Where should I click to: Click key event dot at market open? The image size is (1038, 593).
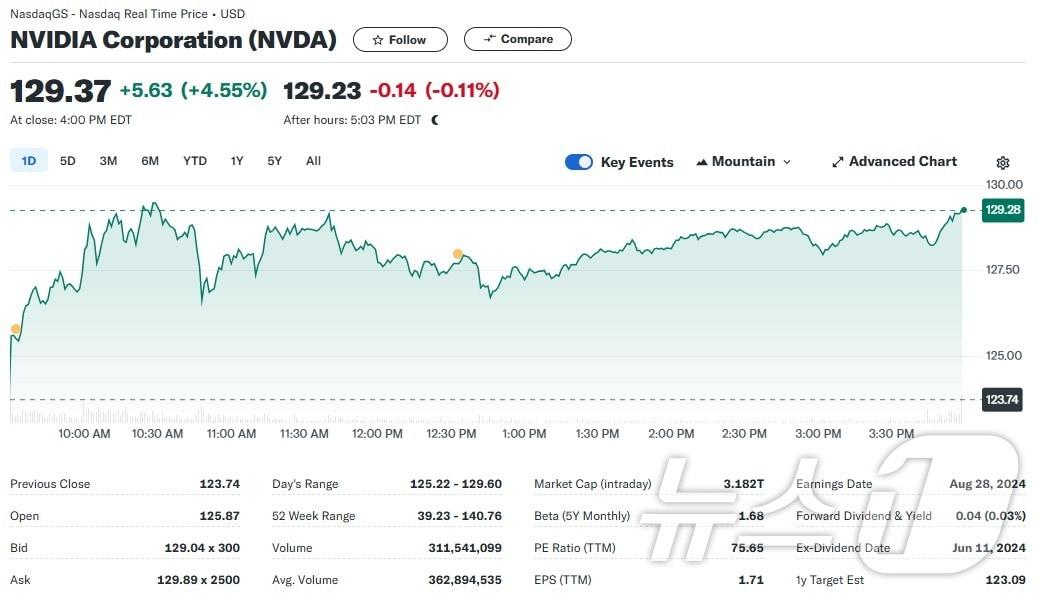click(x=15, y=329)
